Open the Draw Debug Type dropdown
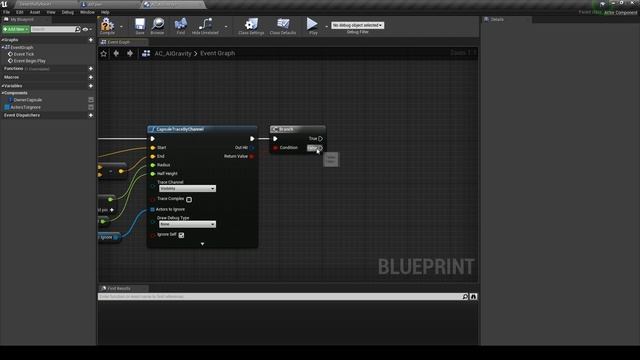 click(x=187, y=224)
